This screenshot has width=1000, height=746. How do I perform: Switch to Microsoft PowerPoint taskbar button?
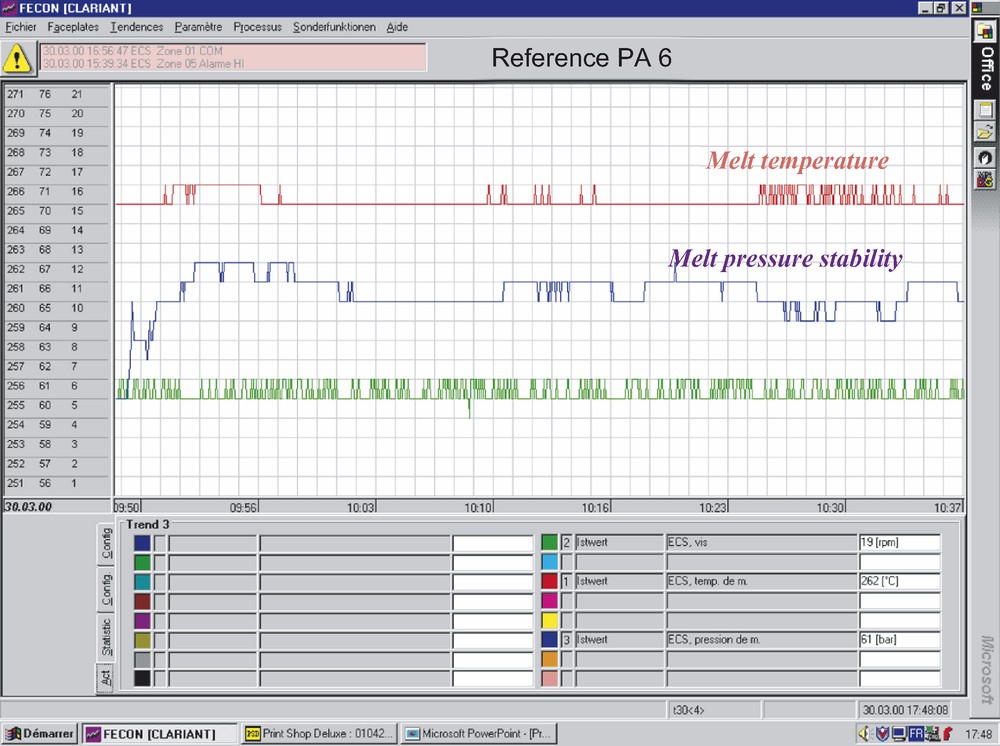[481, 734]
